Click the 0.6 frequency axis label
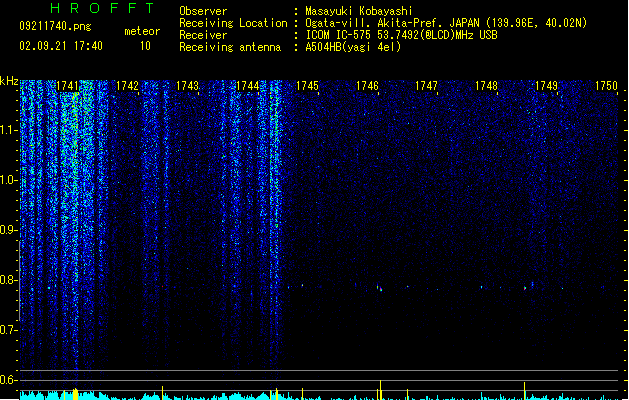Viewport: 629px width, 400px height. 8,380
